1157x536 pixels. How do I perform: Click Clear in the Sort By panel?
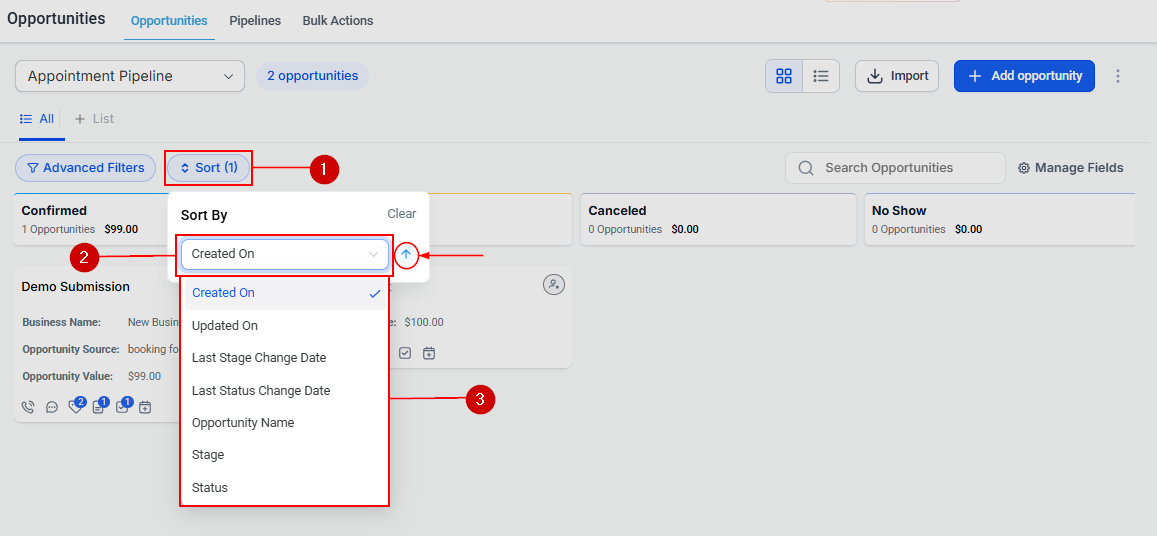(x=401, y=214)
